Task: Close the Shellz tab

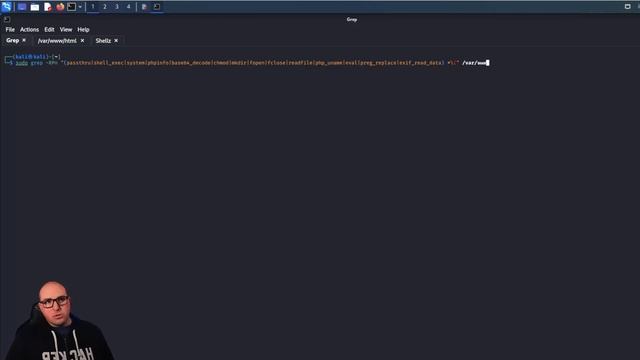Action: point(116,41)
